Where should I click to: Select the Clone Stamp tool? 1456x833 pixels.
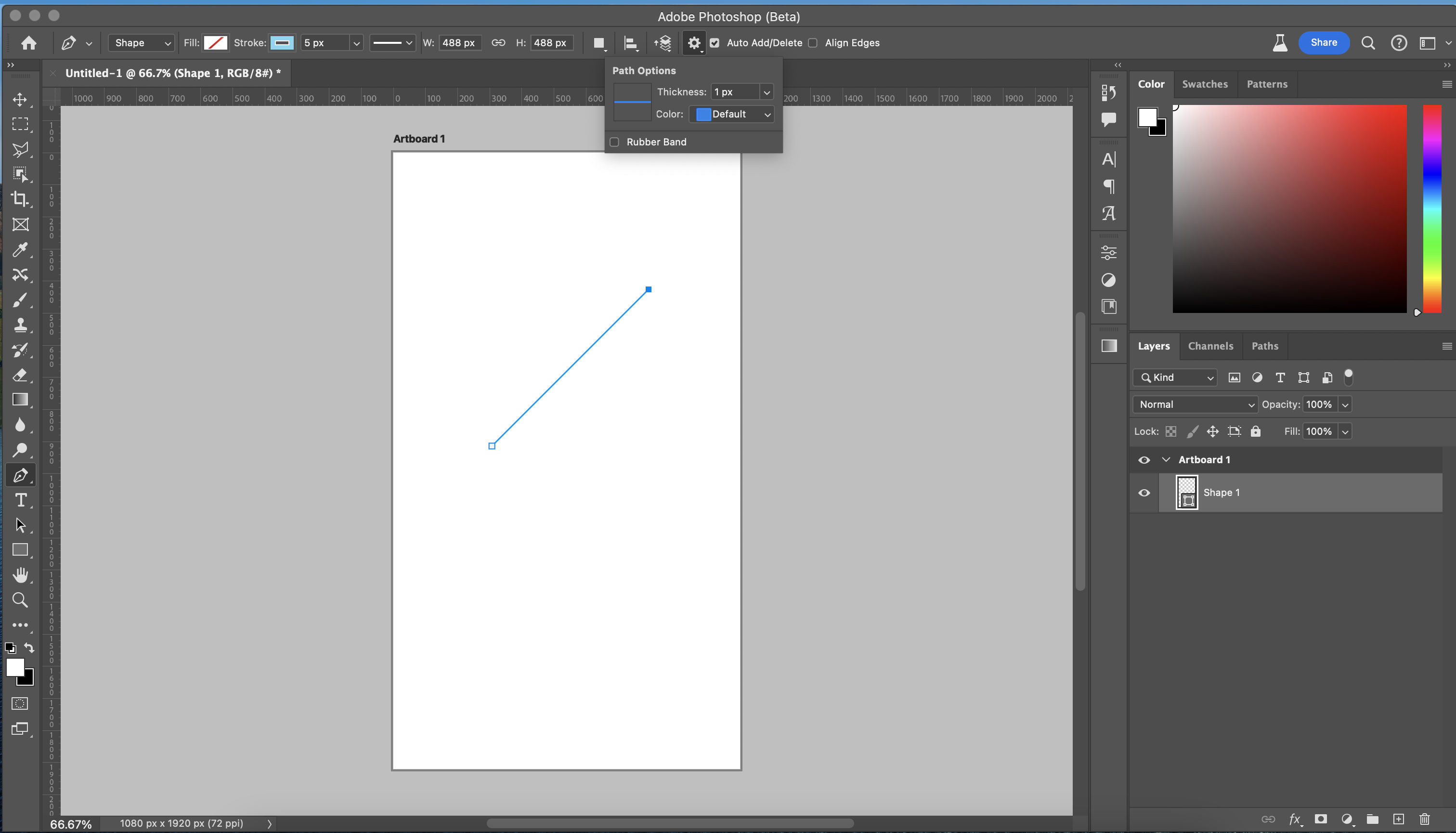pyautogui.click(x=20, y=325)
